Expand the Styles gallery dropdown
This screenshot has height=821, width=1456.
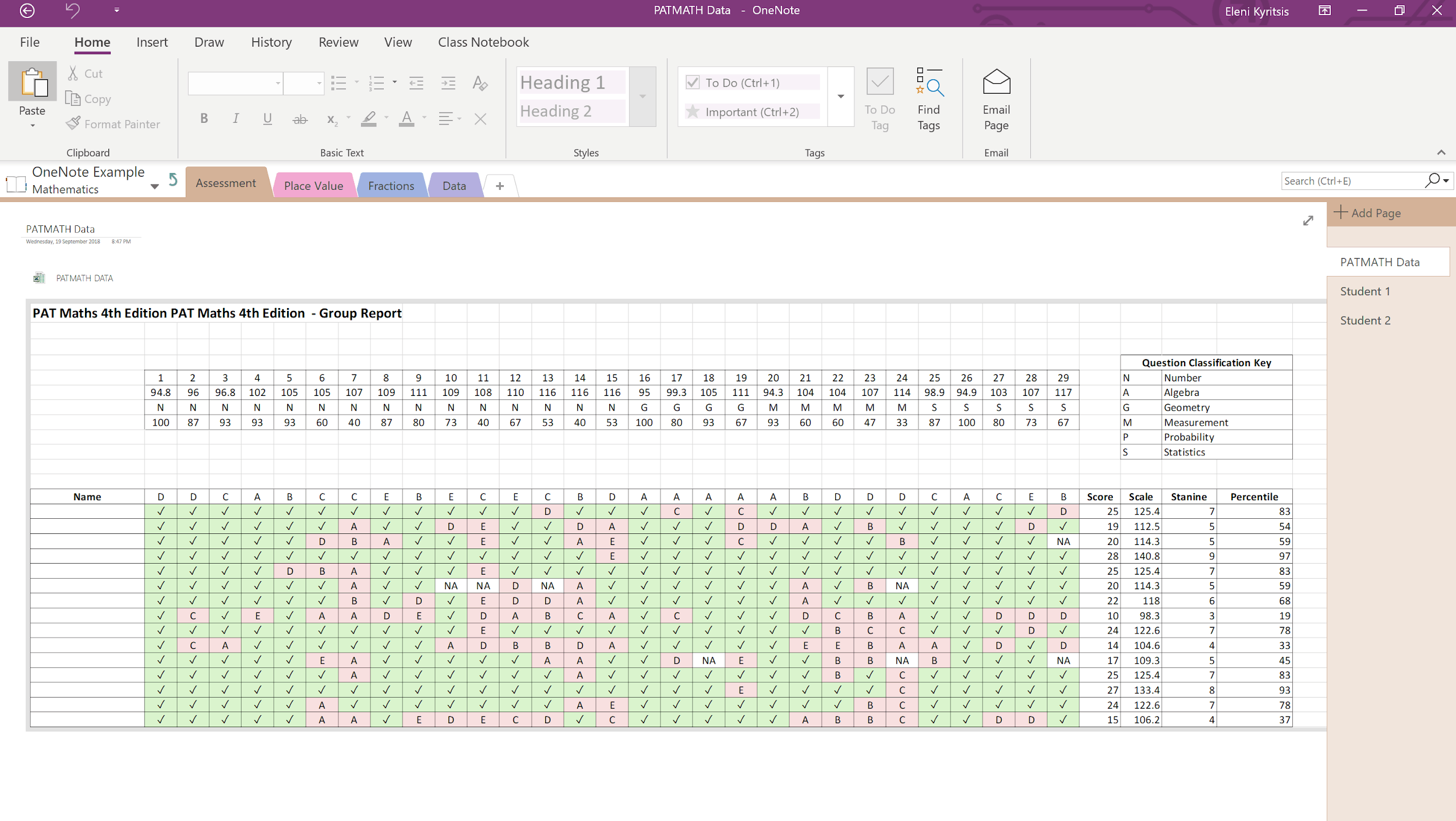pyautogui.click(x=642, y=97)
